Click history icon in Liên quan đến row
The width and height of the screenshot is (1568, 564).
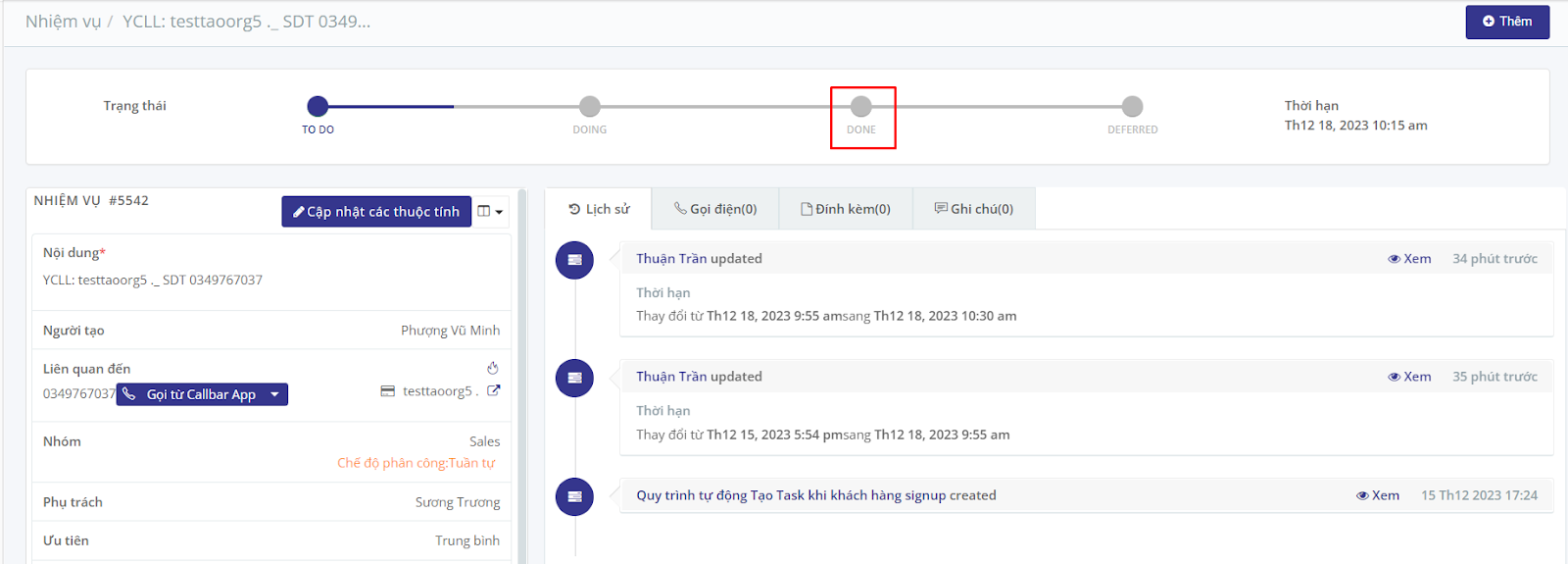click(493, 368)
